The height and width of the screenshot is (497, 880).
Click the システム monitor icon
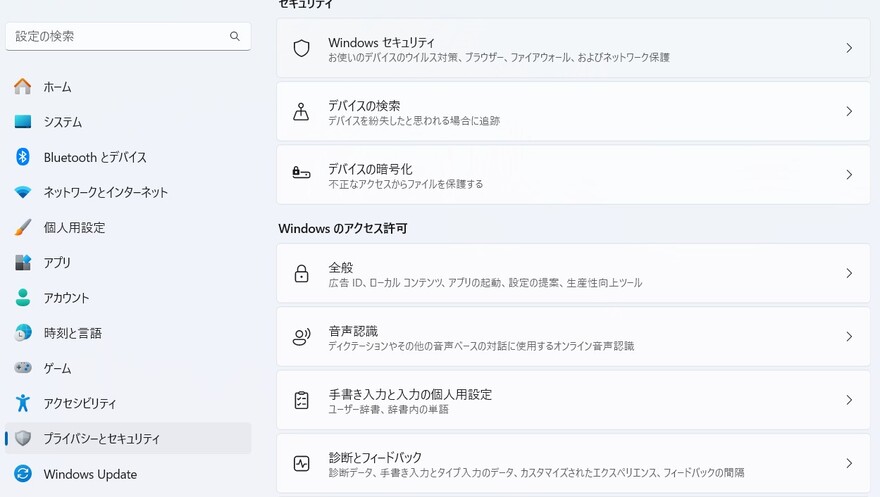click(22, 122)
